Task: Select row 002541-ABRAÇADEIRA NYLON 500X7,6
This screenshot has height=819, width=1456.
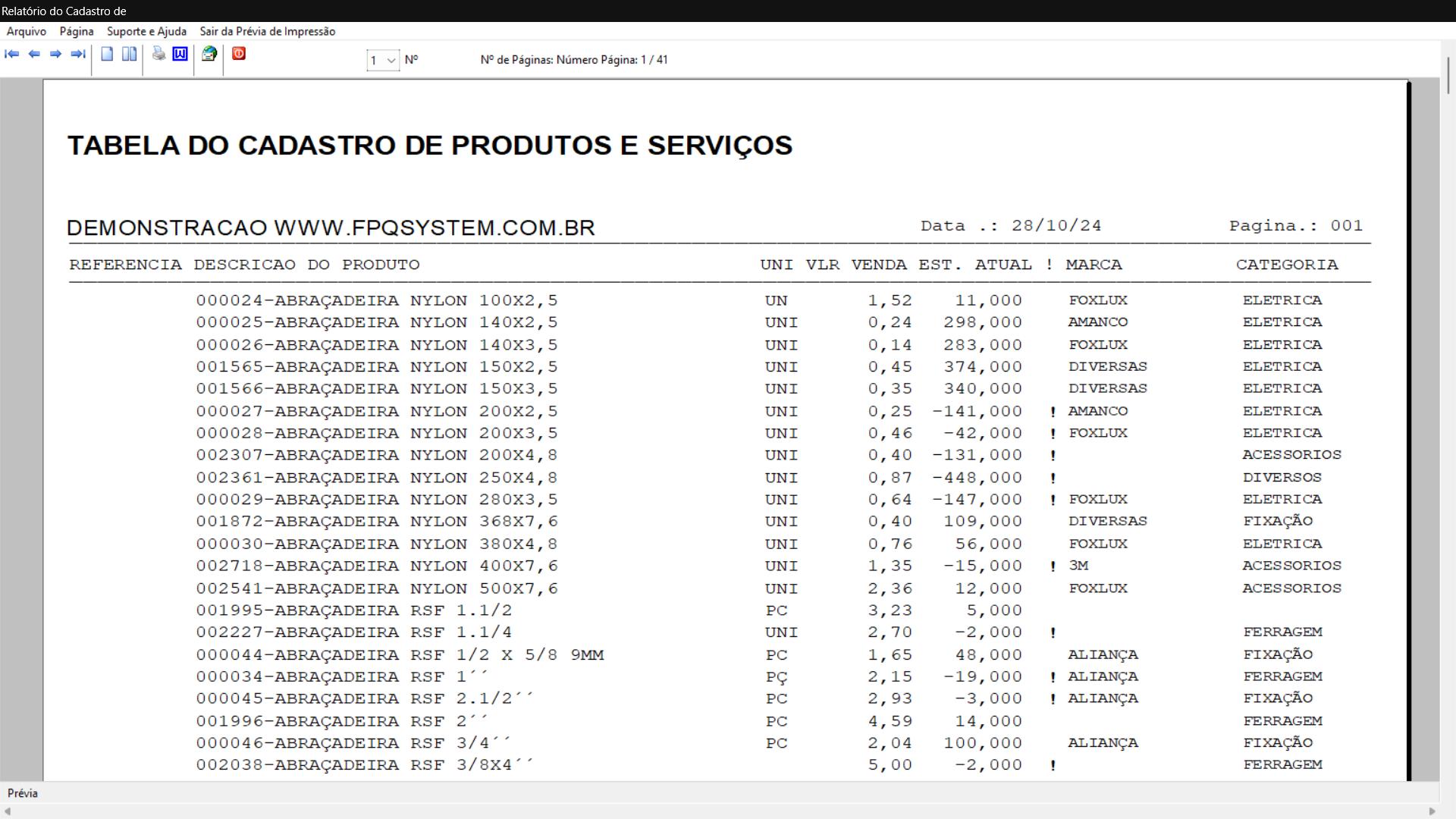Action: (x=769, y=588)
